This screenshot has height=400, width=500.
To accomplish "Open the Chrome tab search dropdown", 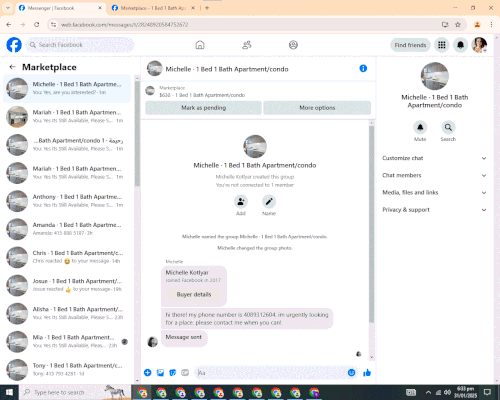I will 7,8.
